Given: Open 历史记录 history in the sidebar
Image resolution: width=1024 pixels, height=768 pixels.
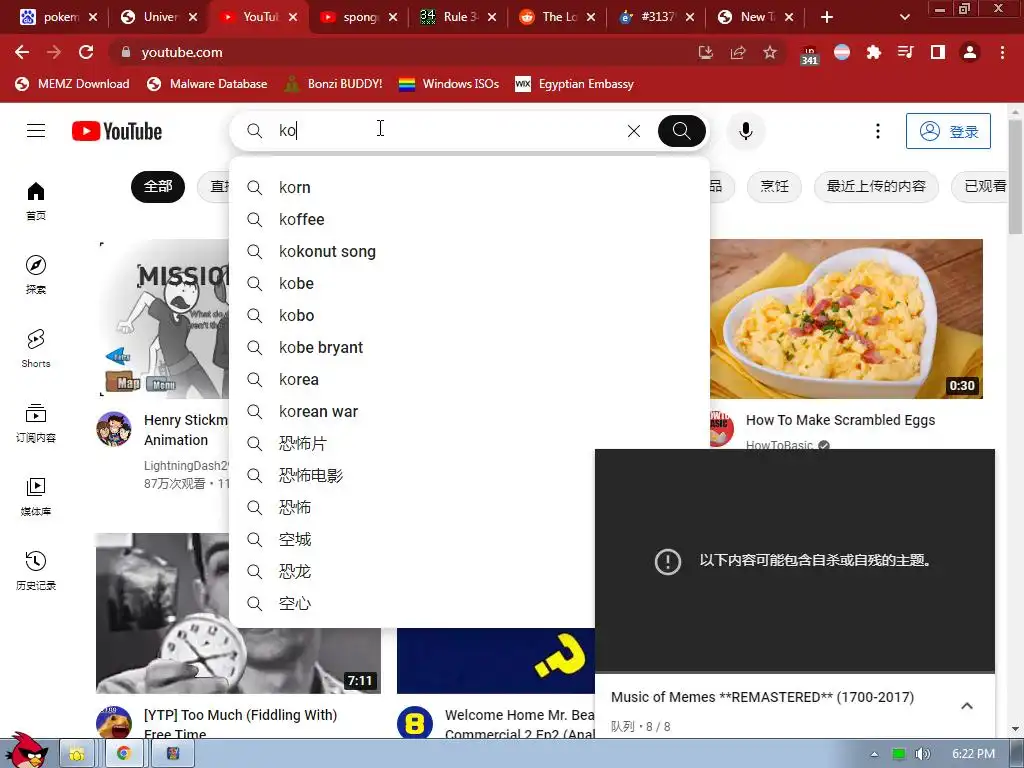Looking at the screenshot, I should (36, 571).
